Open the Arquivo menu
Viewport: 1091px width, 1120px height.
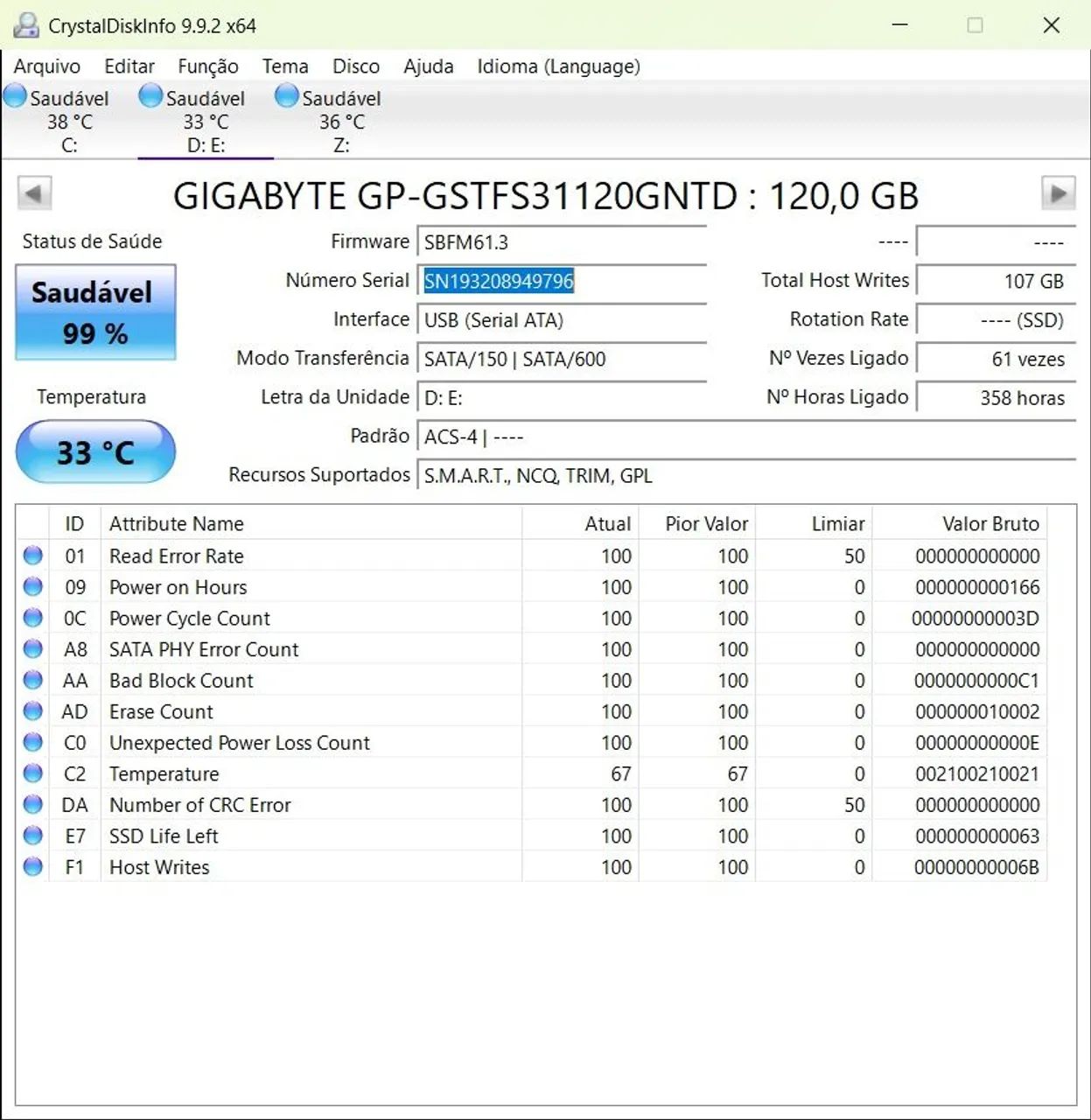47,66
